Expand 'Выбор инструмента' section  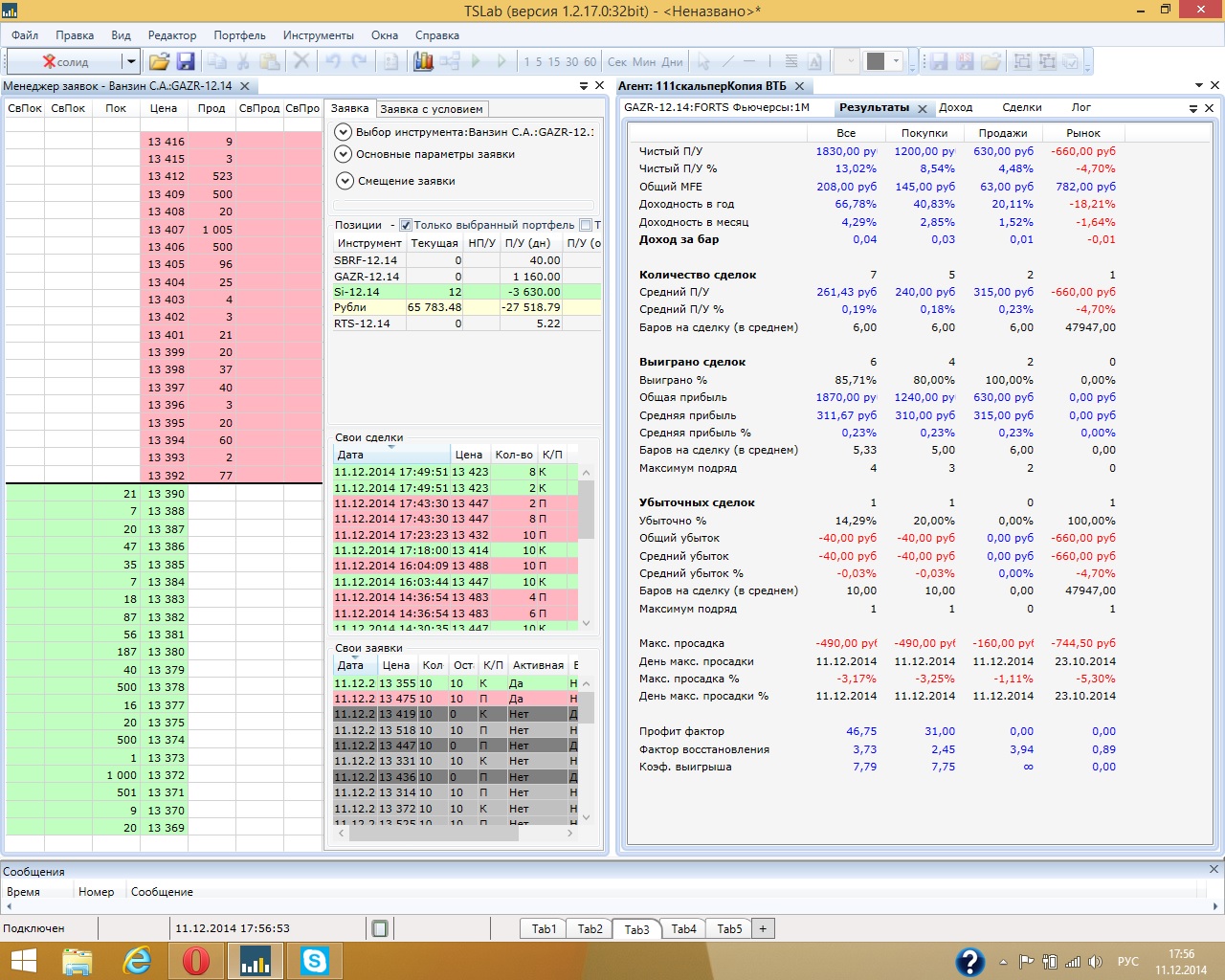[x=343, y=132]
